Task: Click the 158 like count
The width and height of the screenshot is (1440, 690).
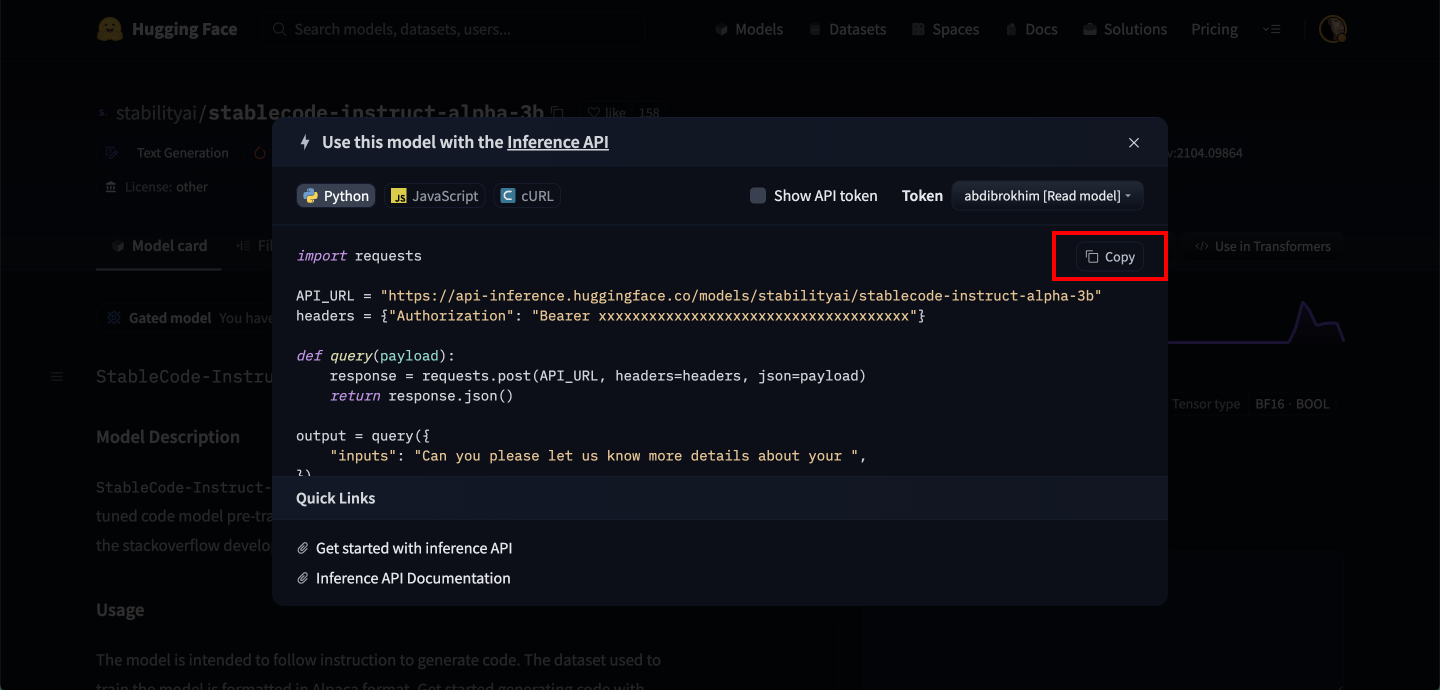Action: pyautogui.click(x=649, y=113)
